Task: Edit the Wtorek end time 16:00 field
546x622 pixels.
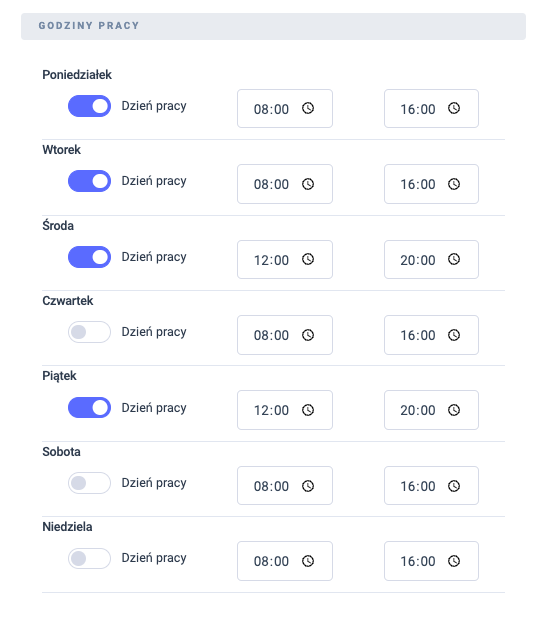Action: point(431,184)
